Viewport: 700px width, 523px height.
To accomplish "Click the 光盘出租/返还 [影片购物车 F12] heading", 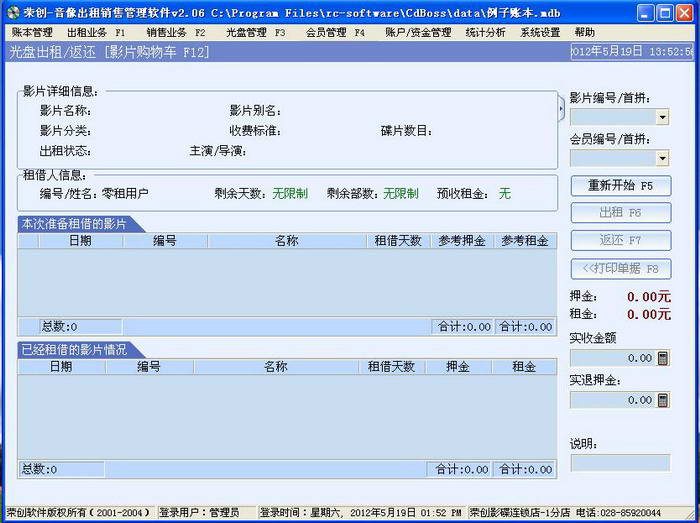I will (109, 52).
